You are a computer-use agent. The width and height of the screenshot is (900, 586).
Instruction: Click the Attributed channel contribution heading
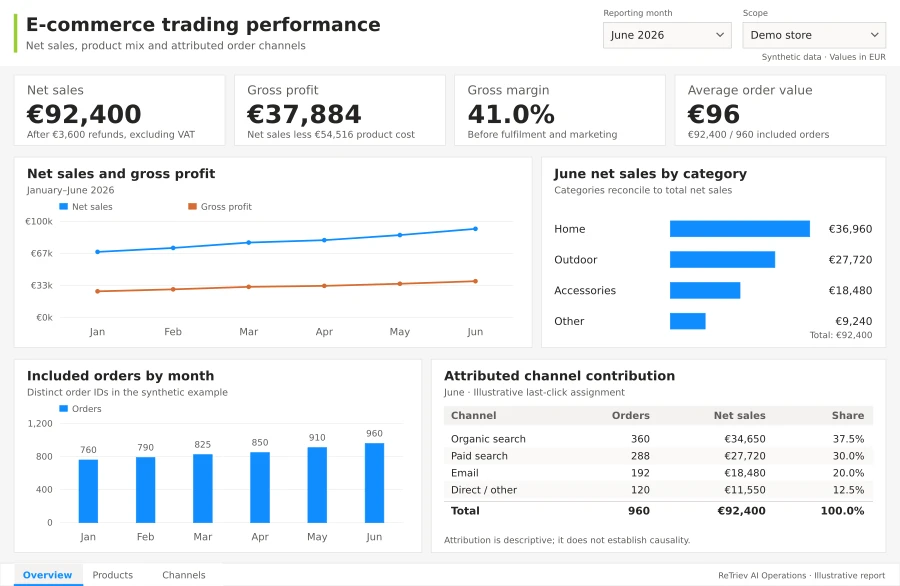[x=560, y=376]
